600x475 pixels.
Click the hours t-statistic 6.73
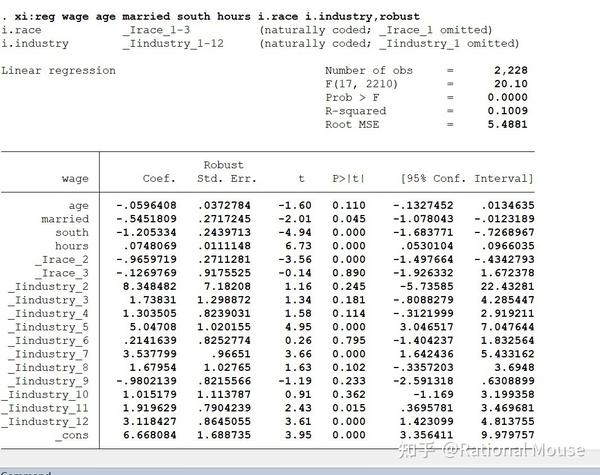[298, 246]
